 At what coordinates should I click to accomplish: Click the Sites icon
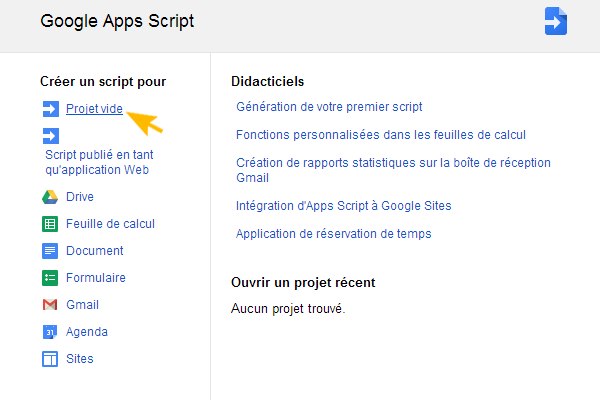click(50, 359)
